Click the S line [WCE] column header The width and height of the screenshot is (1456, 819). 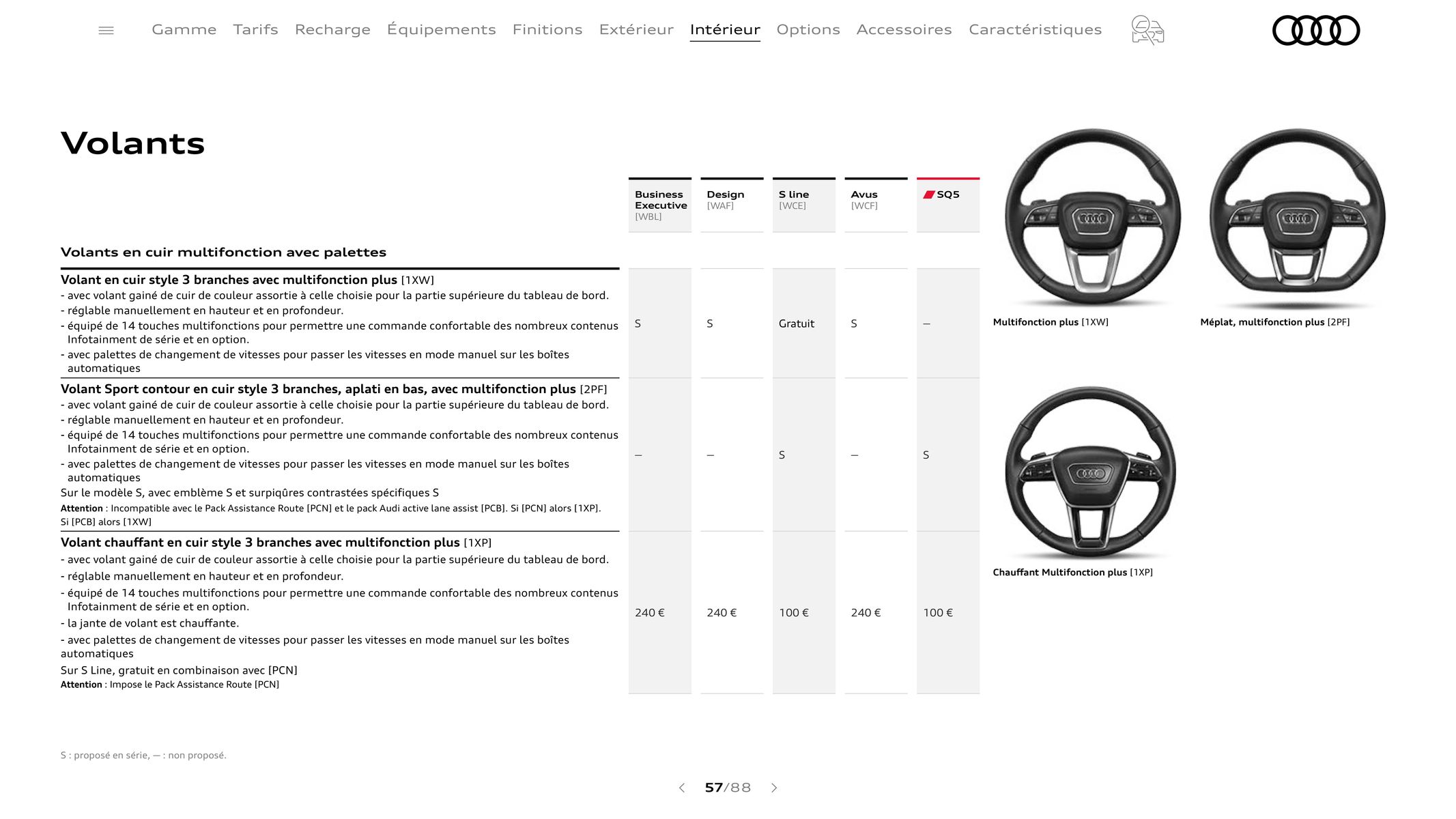(x=804, y=205)
